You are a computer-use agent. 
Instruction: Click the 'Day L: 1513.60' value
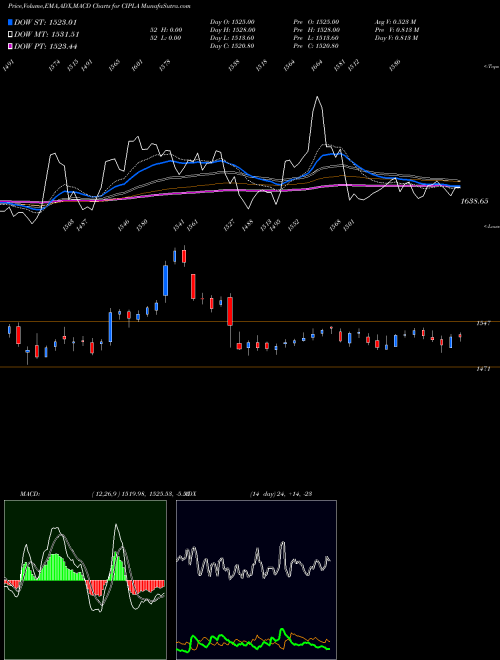coord(232,38)
